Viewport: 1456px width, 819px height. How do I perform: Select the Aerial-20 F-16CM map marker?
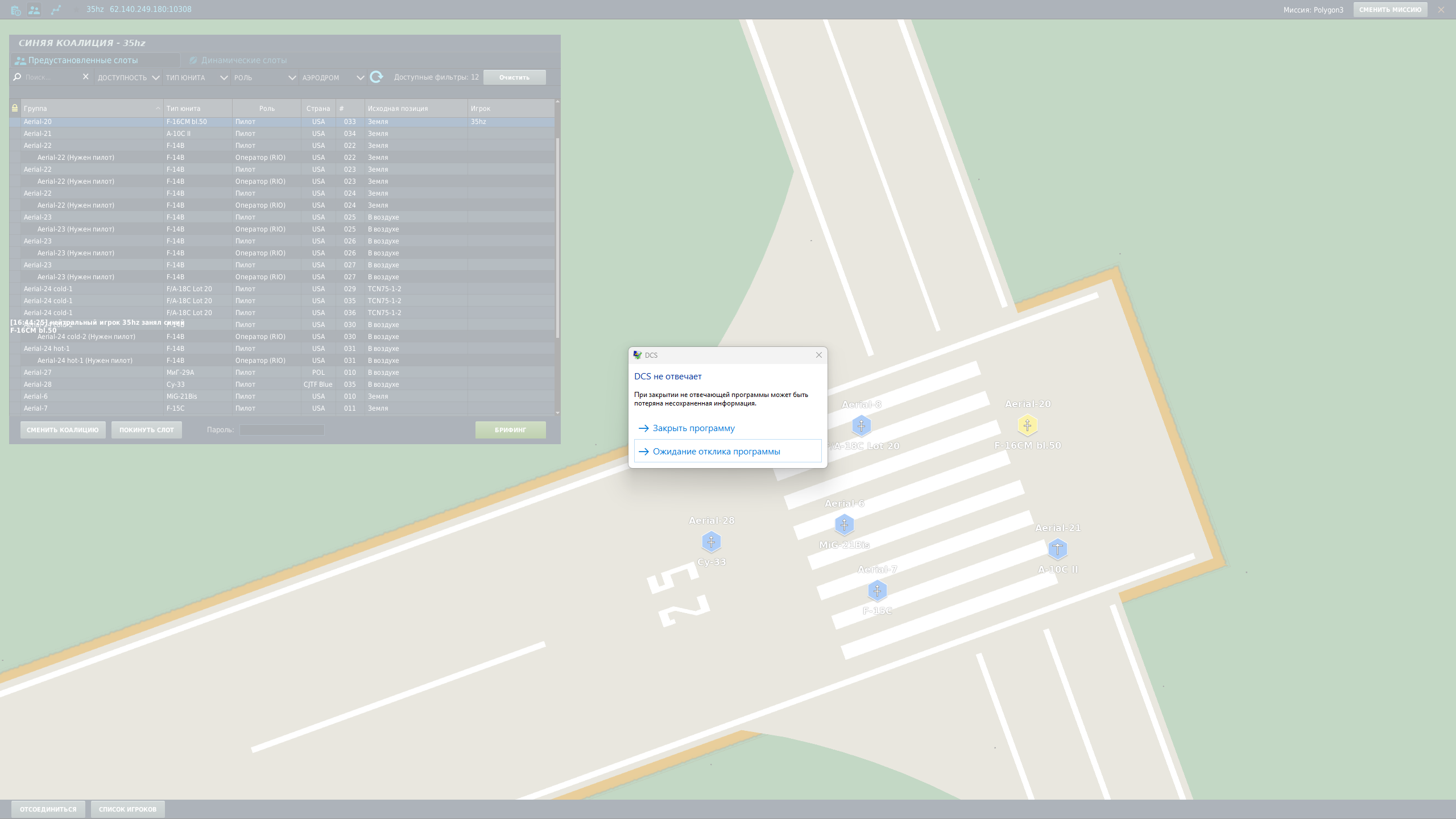point(1027,425)
